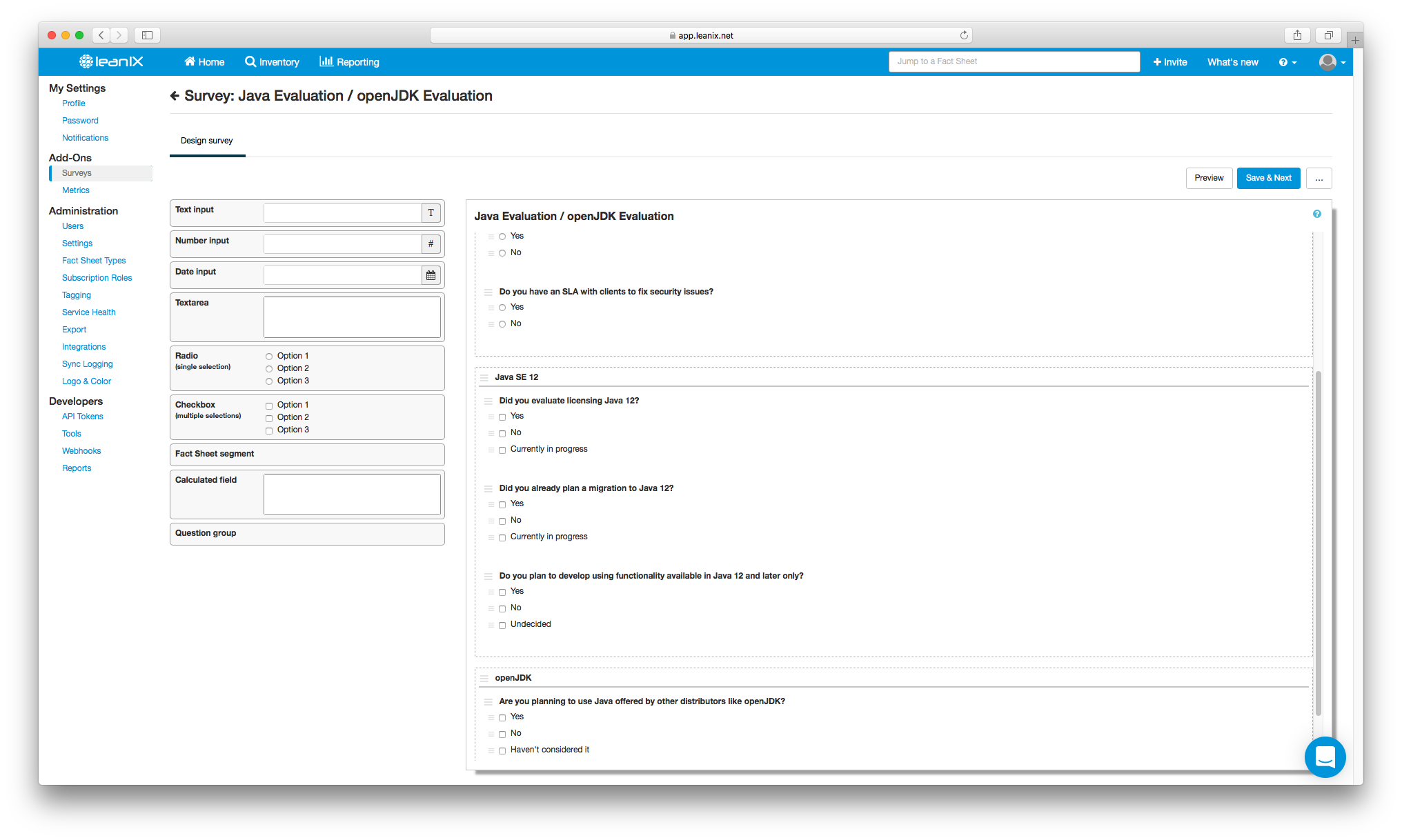Click the Text input component field
1402x840 pixels.
343,212
